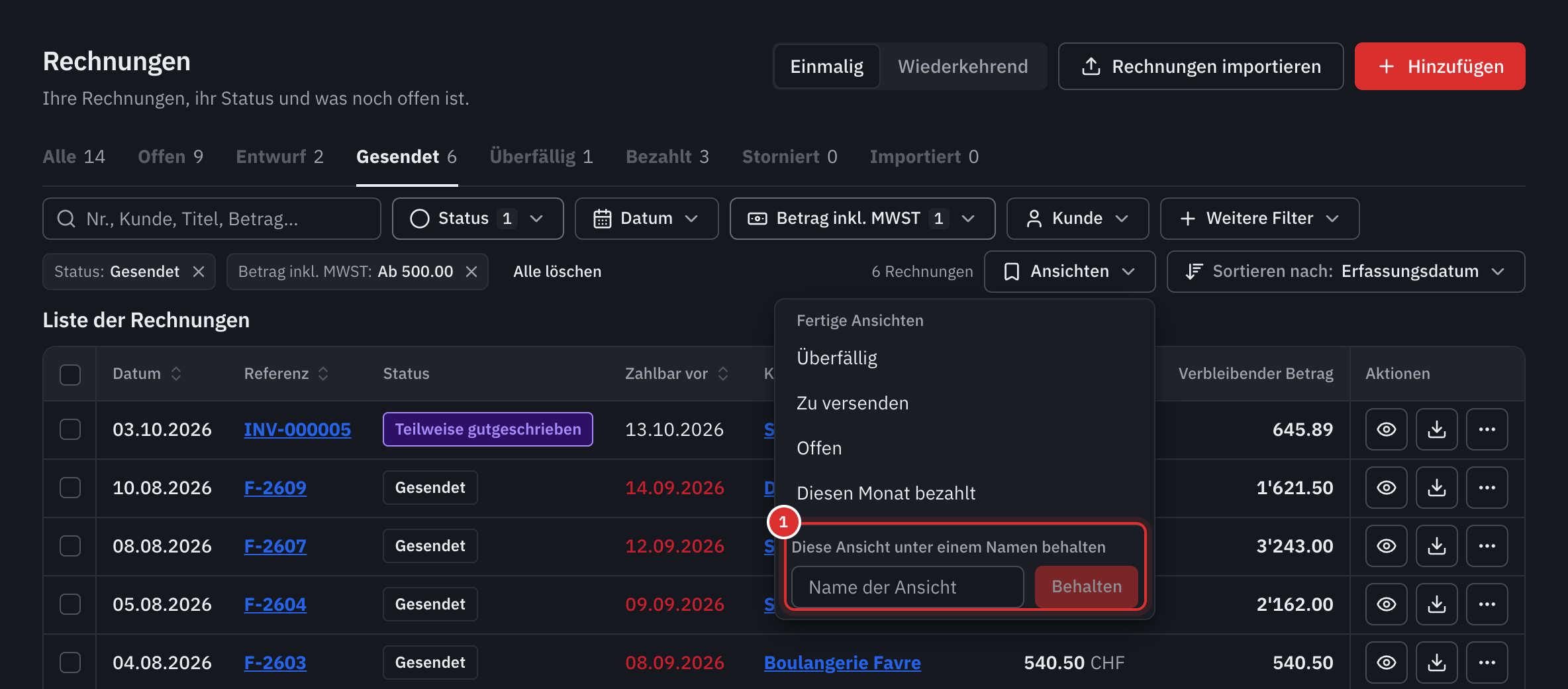Open more actions for F-2604
Screen dimensions: 1568x689
(1487, 604)
